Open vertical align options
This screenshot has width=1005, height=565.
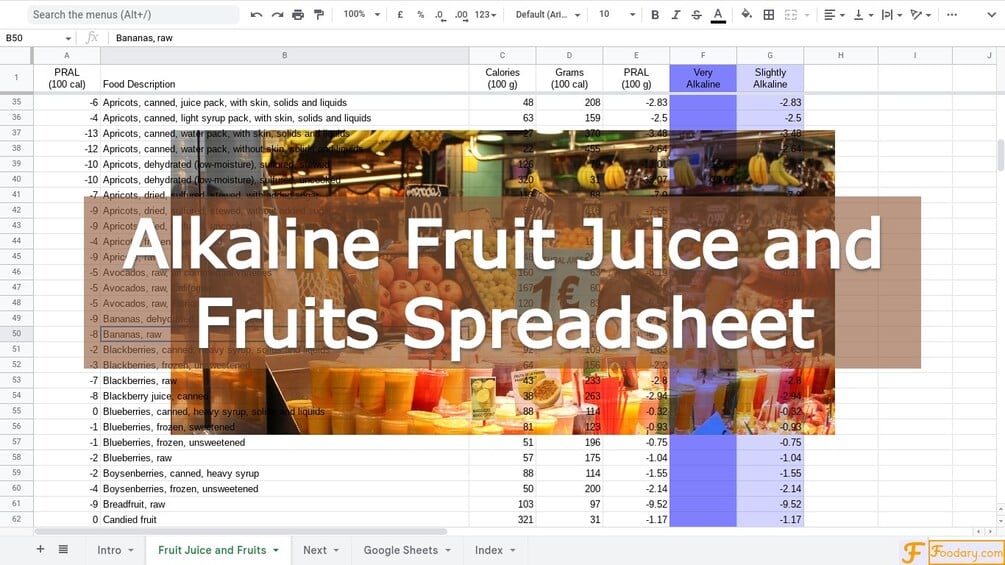point(863,14)
